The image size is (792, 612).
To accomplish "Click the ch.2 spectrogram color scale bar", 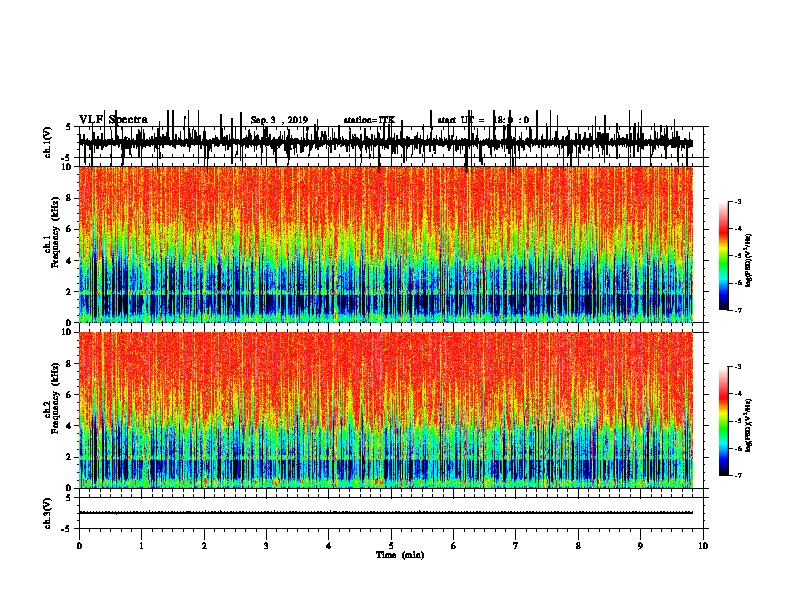I will [724, 421].
